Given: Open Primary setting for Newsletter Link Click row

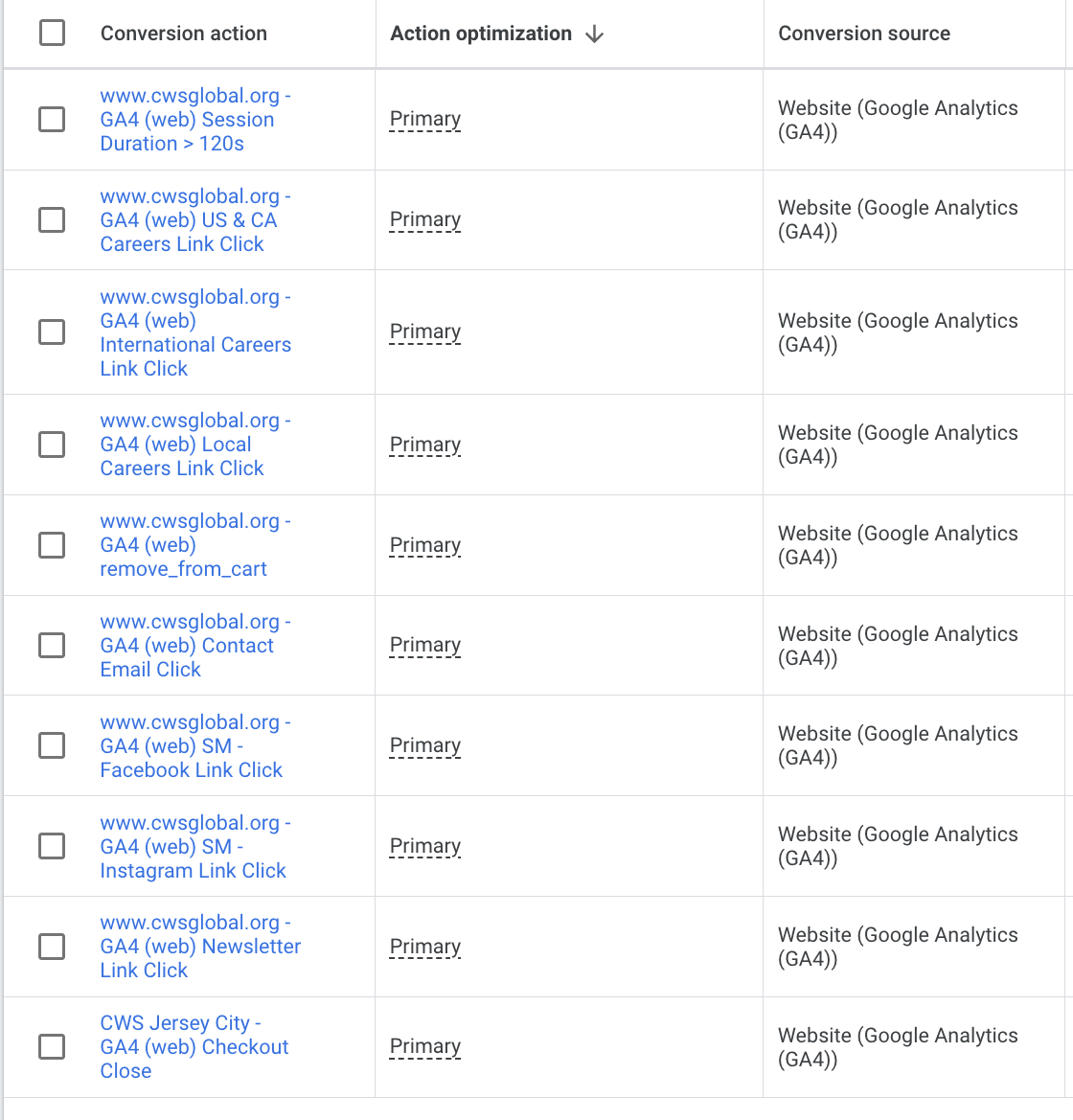Looking at the screenshot, I should 425,948.
